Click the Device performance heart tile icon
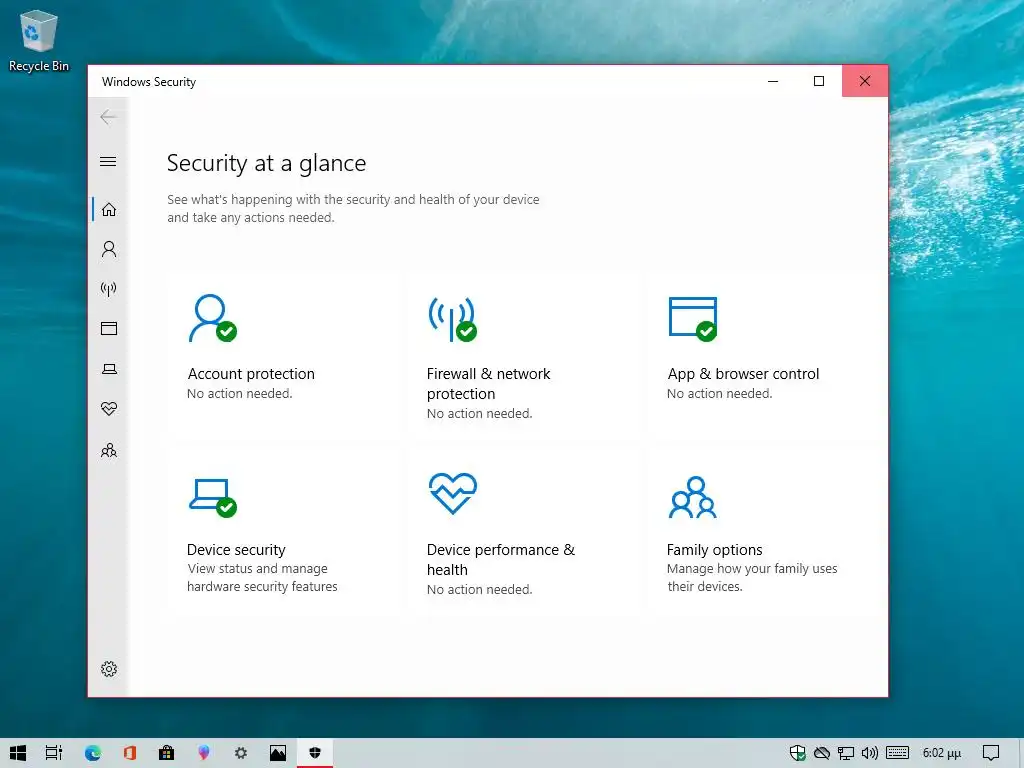The image size is (1024, 768). click(x=453, y=493)
